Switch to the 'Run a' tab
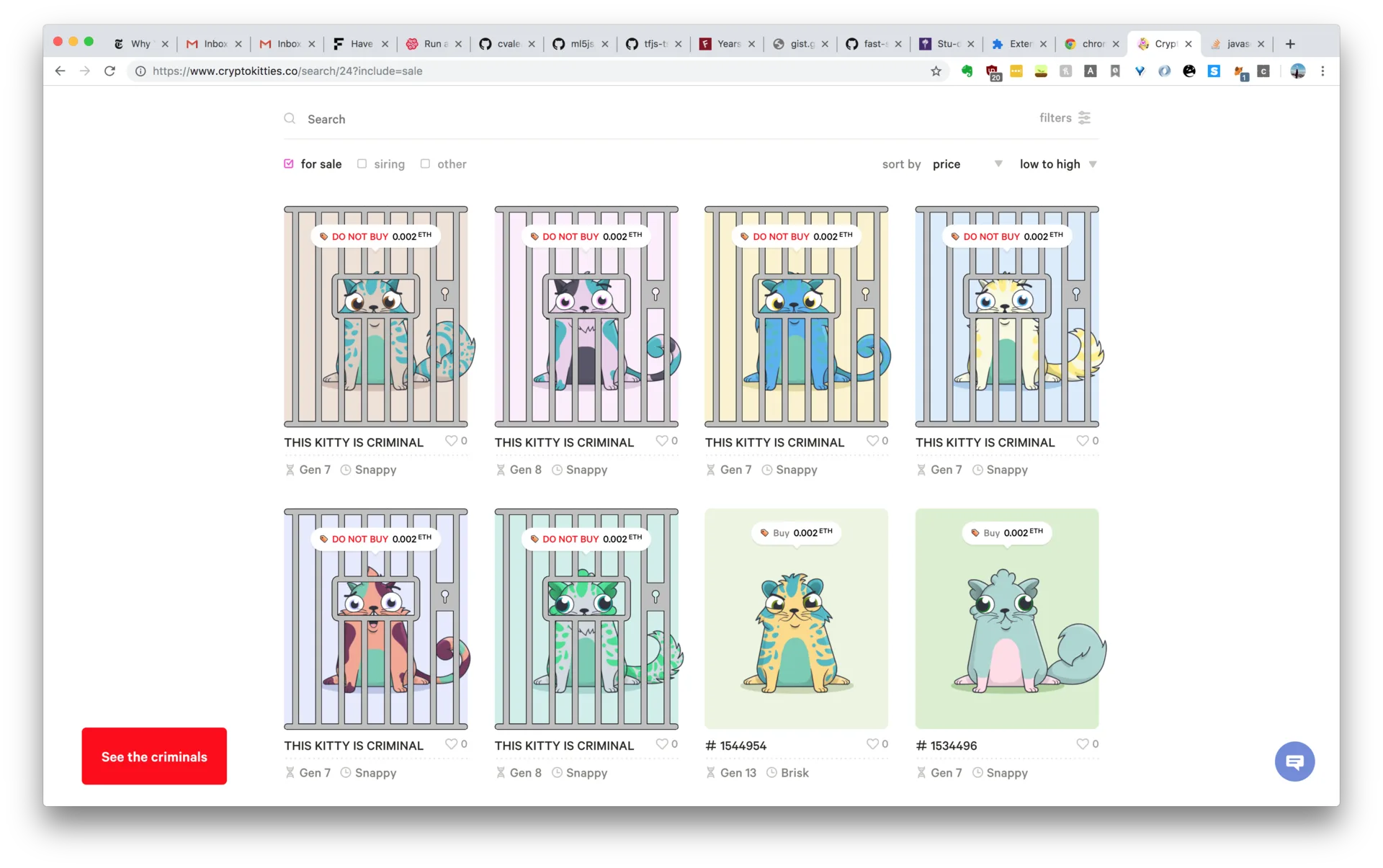The width and height of the screenshot is (1383, 868). coord(434,44)
